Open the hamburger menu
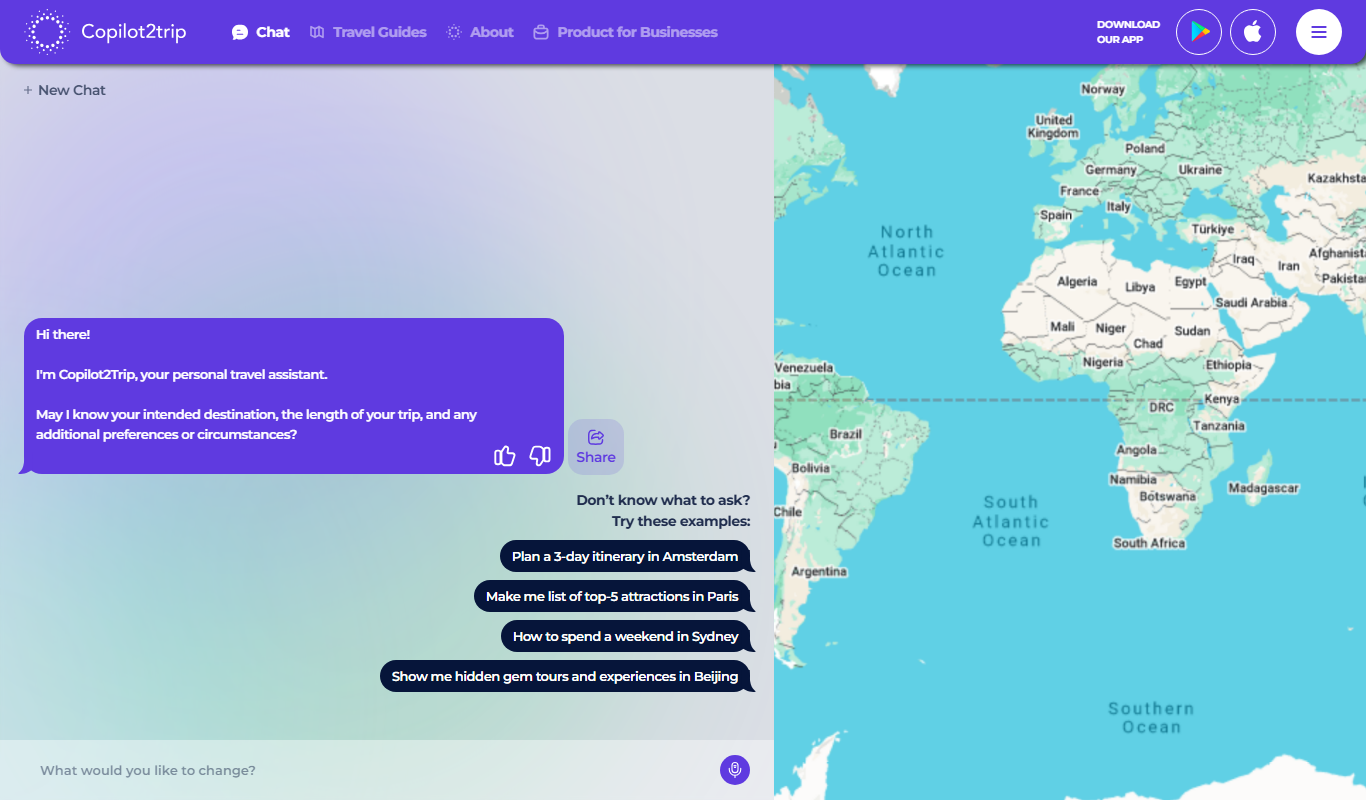 point(1319,32)
